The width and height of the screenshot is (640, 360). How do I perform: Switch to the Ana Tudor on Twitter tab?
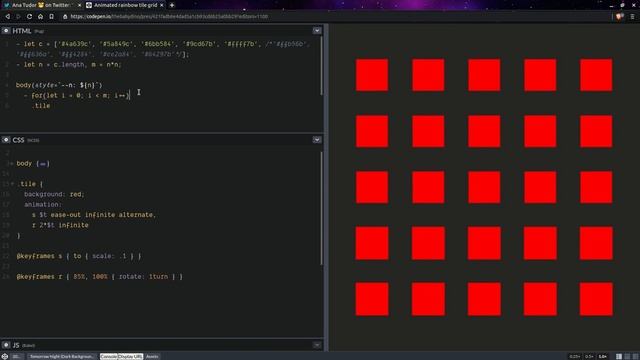(42, 5)
